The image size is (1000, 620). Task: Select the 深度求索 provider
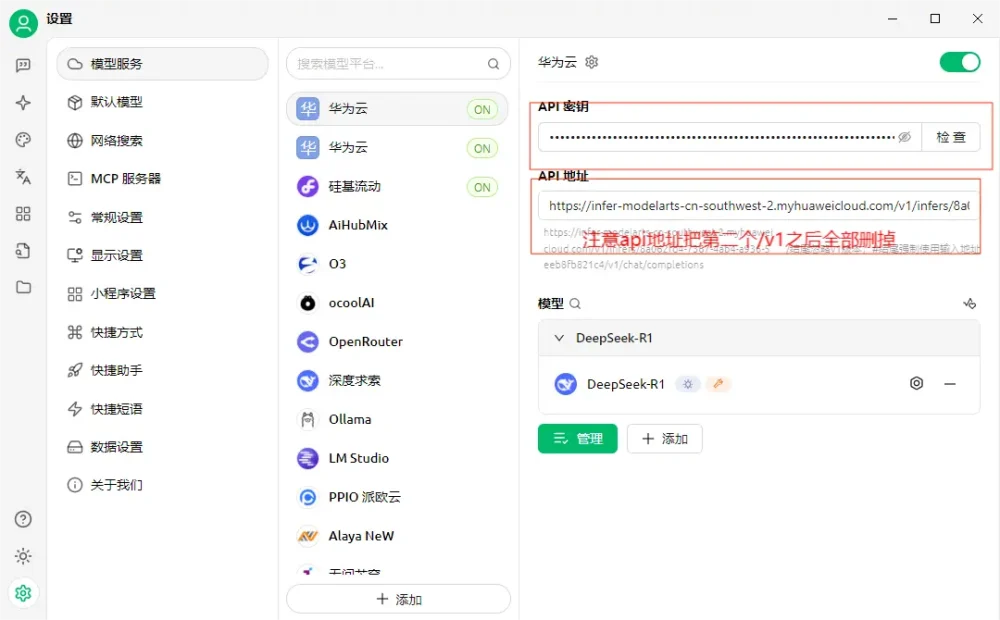pos(397,381)
